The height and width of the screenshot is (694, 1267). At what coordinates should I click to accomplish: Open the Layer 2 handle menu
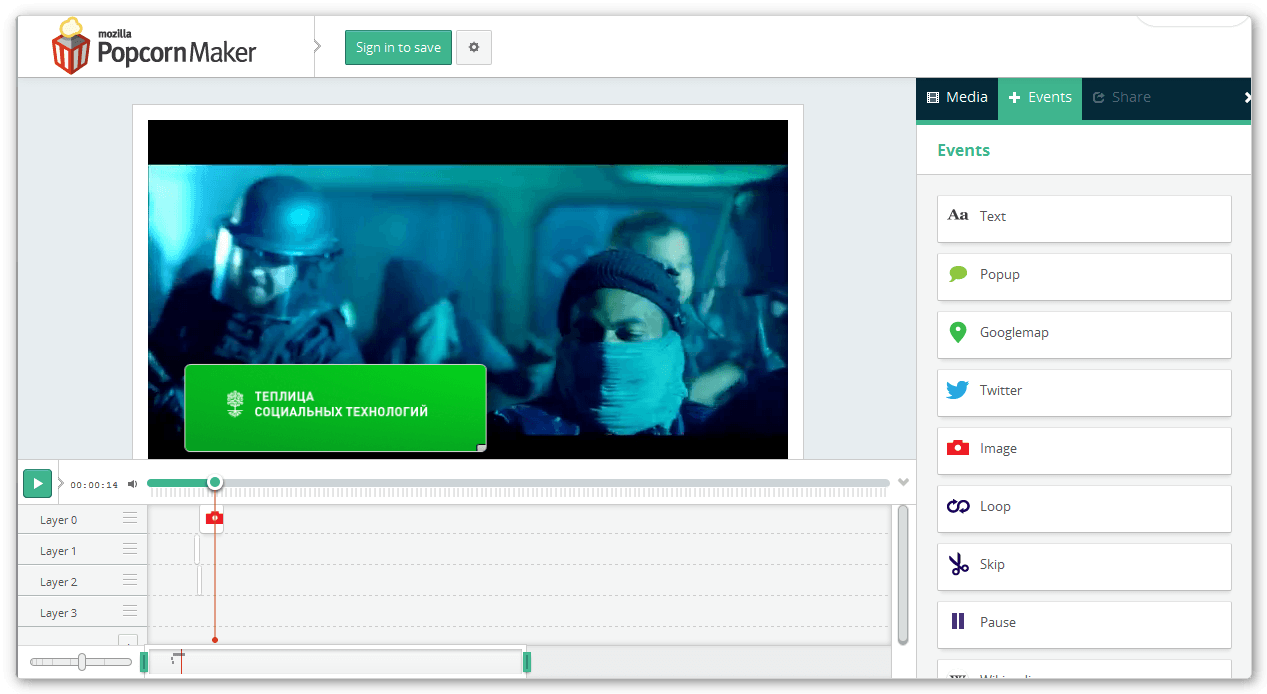(130, 580)
